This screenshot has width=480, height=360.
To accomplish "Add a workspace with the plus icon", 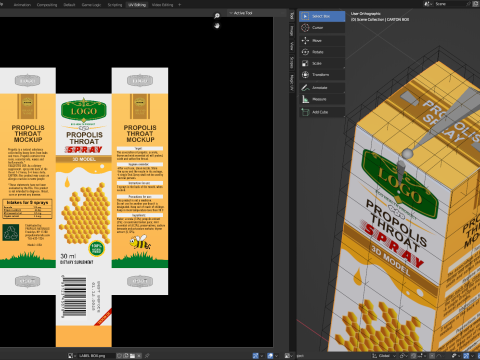I will pos(180,5).
